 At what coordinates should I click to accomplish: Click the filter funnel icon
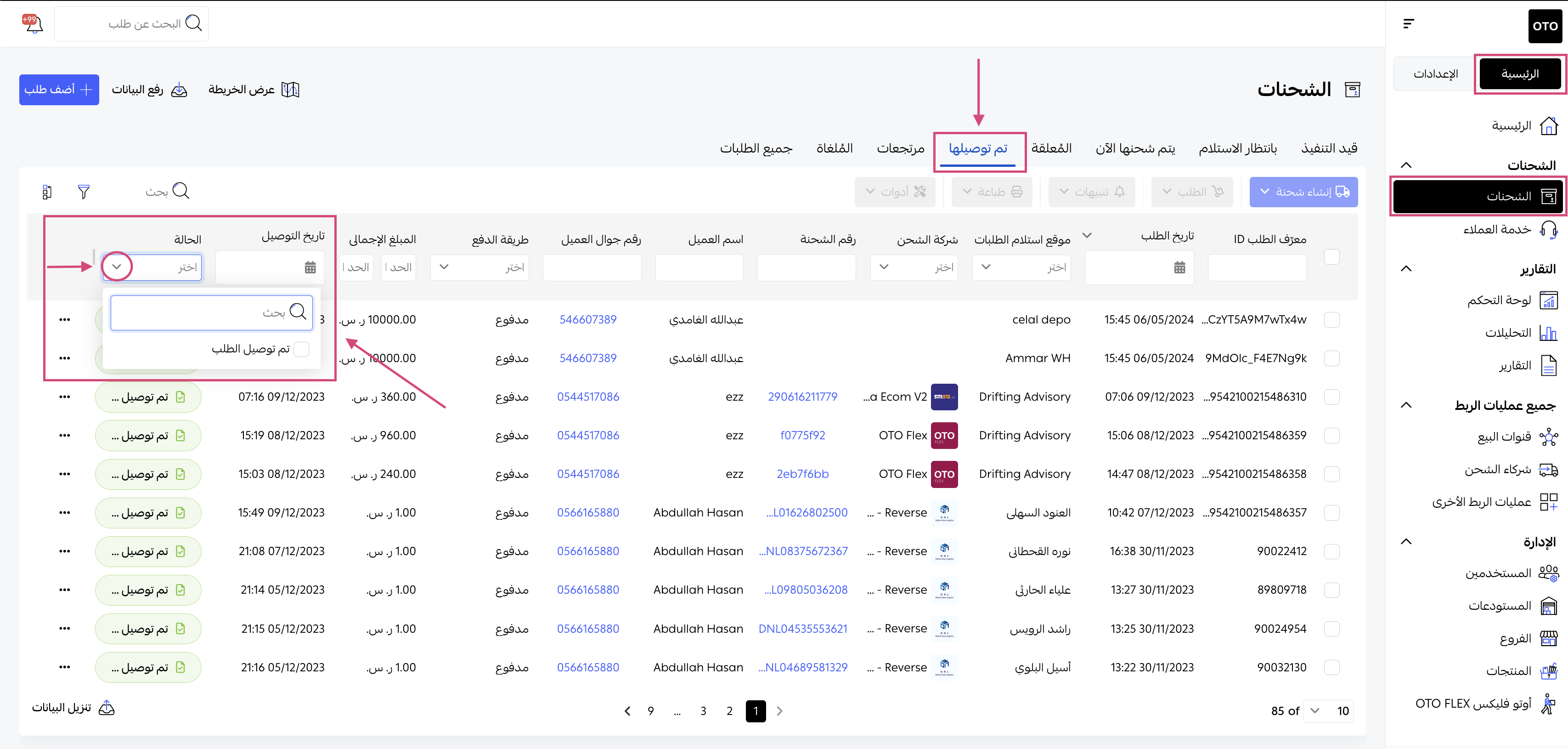[x=84, y=192]
